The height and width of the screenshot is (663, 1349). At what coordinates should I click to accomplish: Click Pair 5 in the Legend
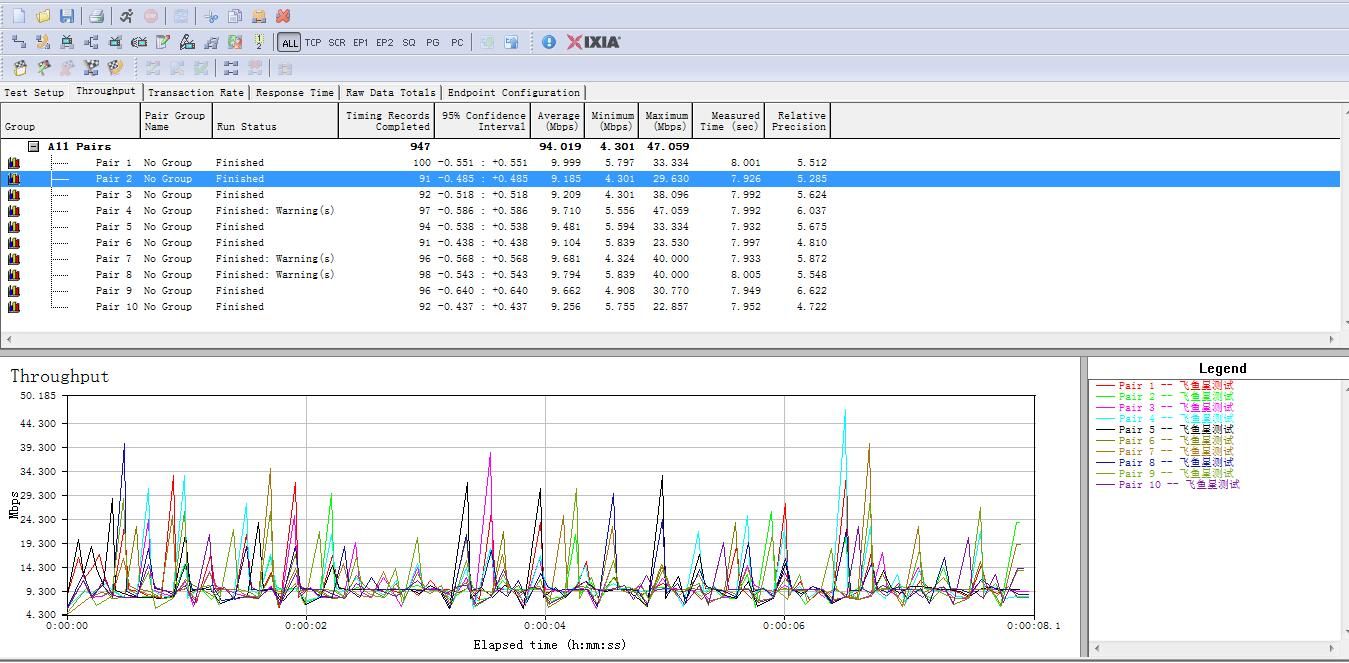pyautogui.click(x=1165, y=430)
